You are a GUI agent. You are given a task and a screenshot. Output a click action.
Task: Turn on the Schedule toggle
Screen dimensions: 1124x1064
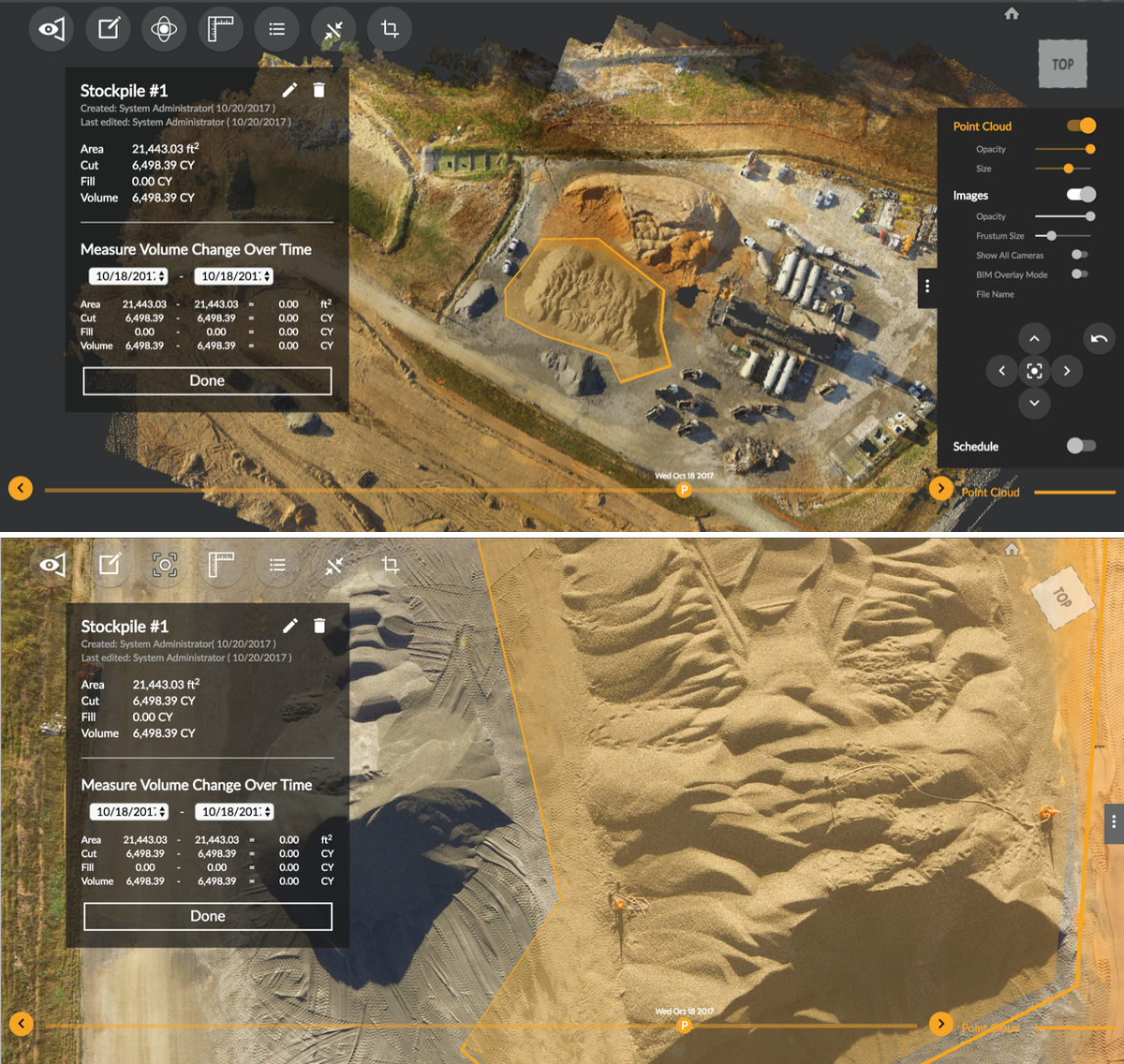tap(1082, 446)
